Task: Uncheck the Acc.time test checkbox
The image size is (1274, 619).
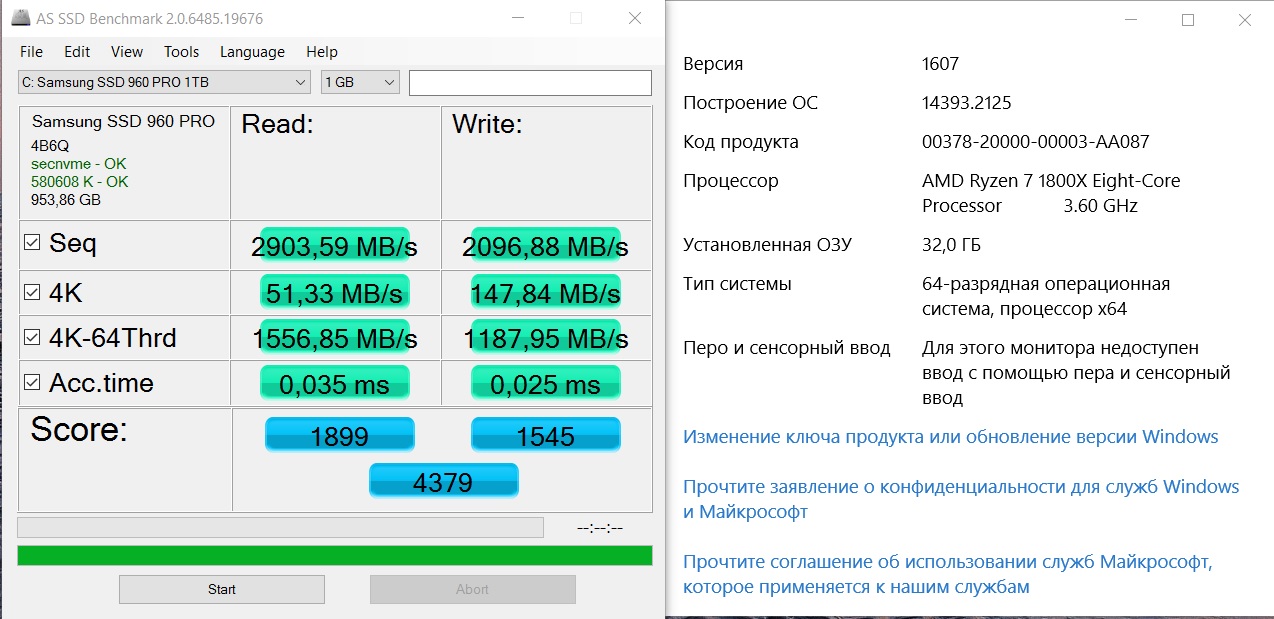Action: (32, 382)
